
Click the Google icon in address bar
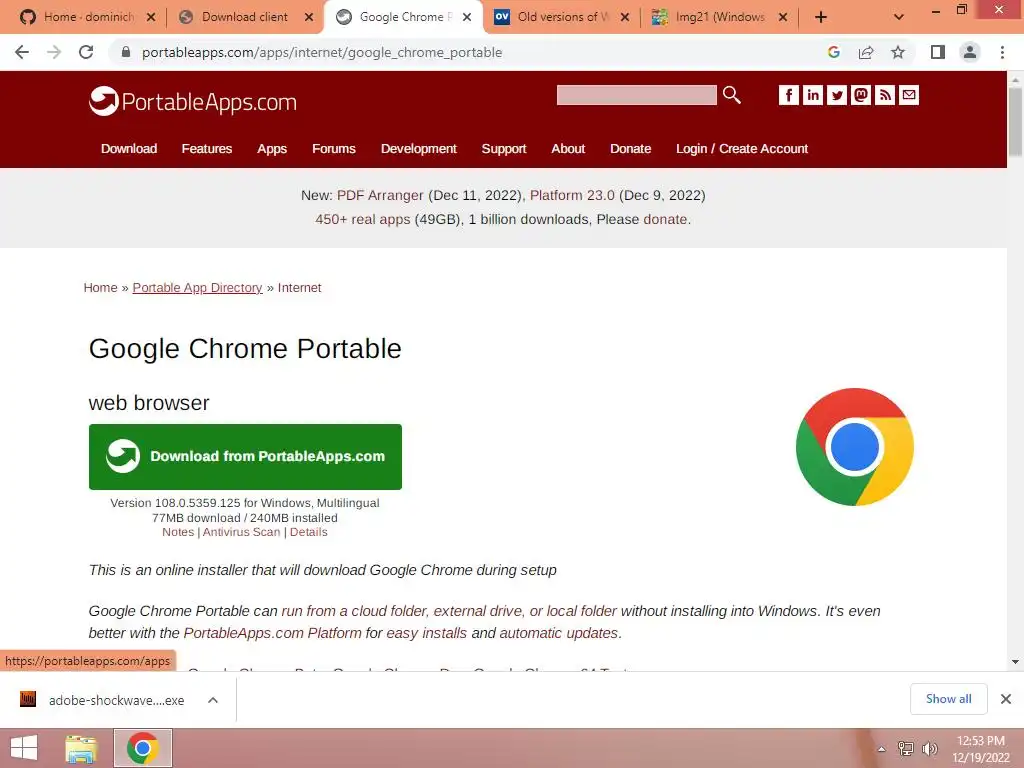point(833,52)
